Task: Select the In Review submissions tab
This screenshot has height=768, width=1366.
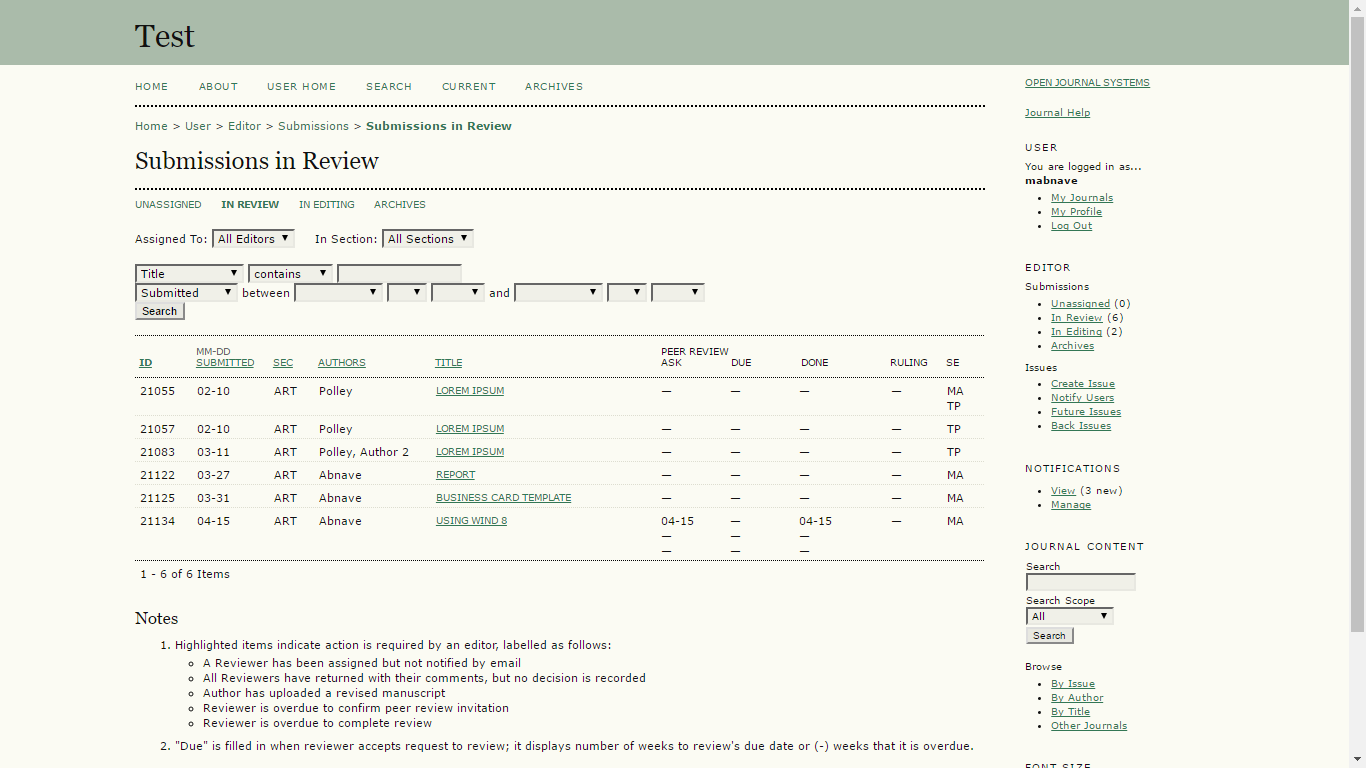Action: (250, 205)
